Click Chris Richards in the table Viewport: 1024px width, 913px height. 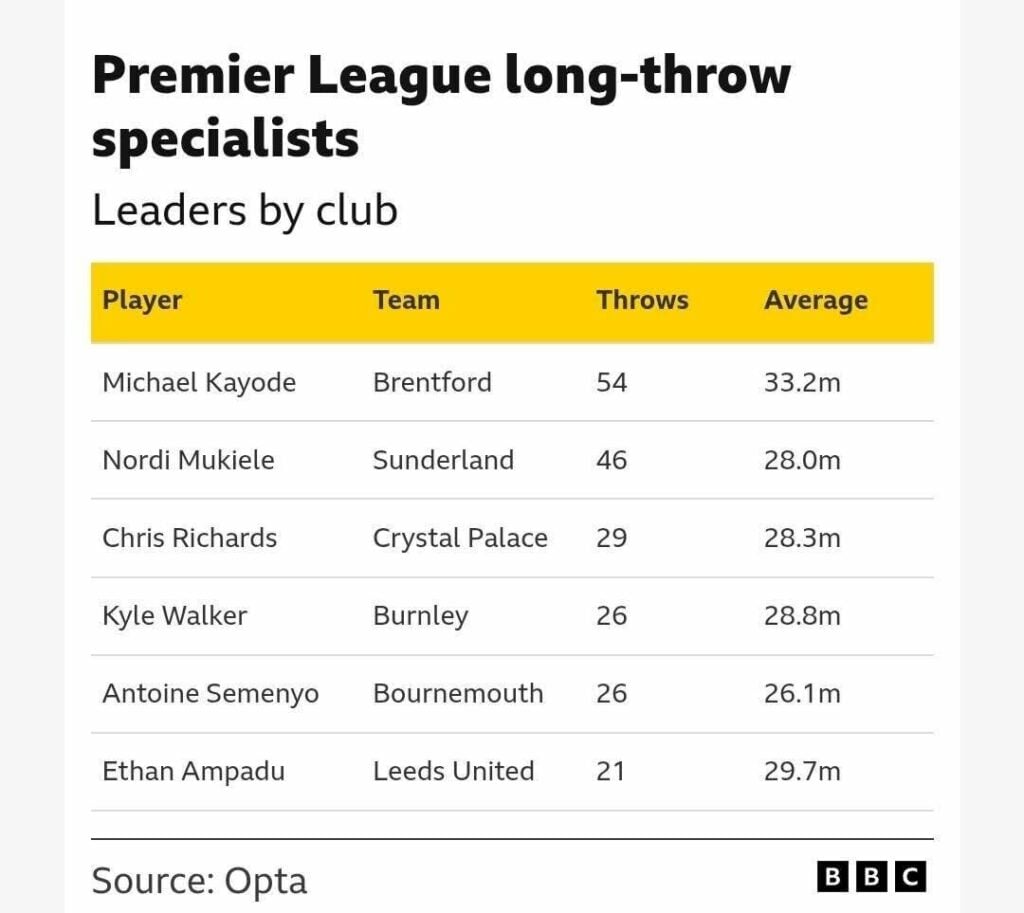click(x=189, y=538)
